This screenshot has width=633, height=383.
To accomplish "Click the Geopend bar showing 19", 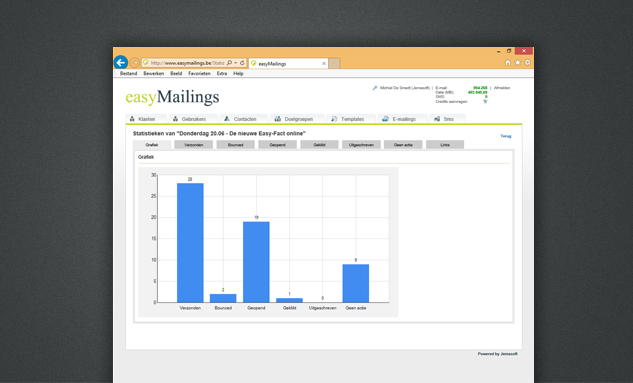I will (x=256, y=262).
